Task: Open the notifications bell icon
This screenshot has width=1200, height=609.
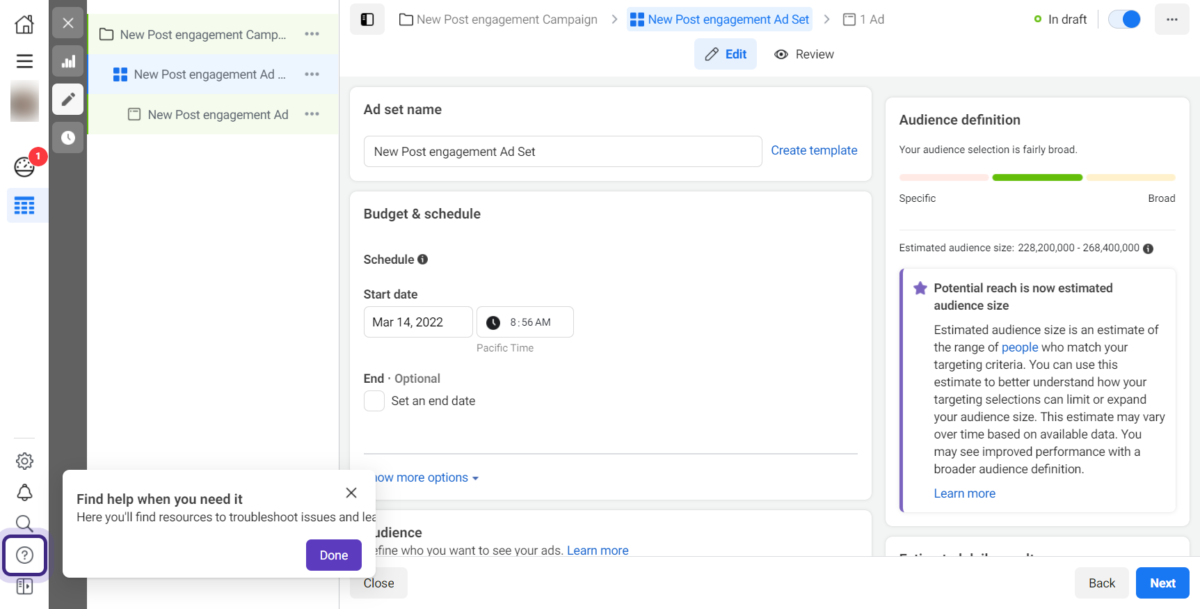Action: [24, 492]
